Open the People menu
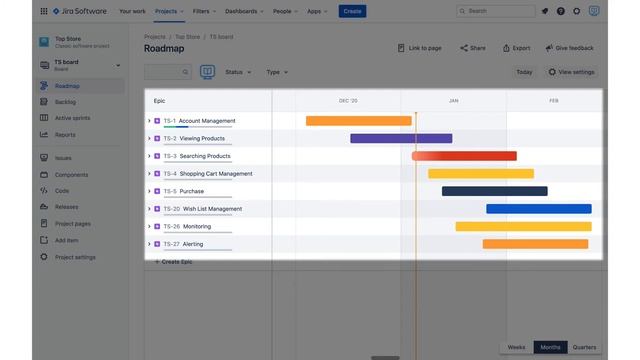The height and width of the screenshot is (360, 640). (285, 11)
